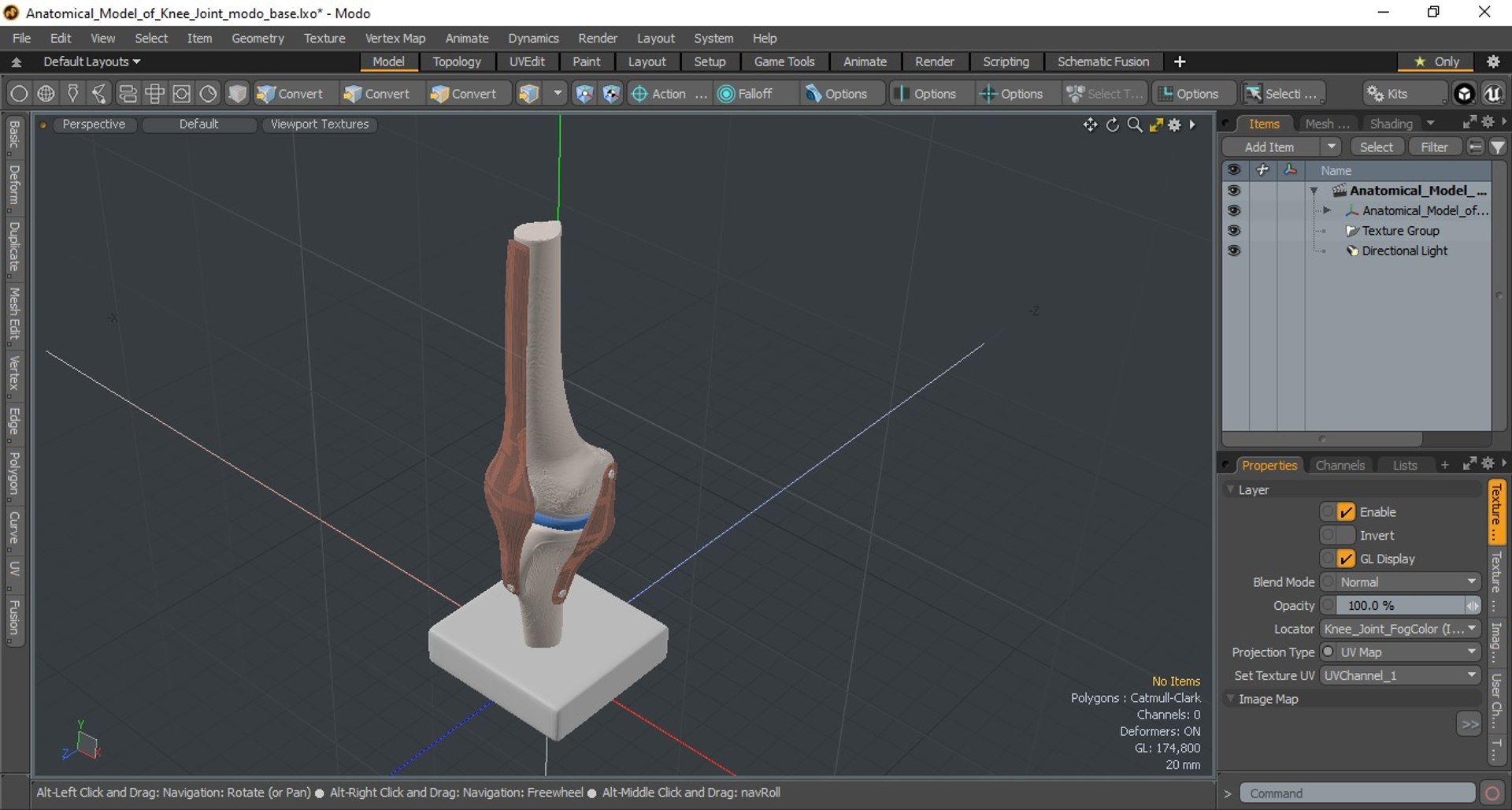This screenshot has height=810, width=1512.
Task: Open the Vertex Map menu
Action: point(395,38)
